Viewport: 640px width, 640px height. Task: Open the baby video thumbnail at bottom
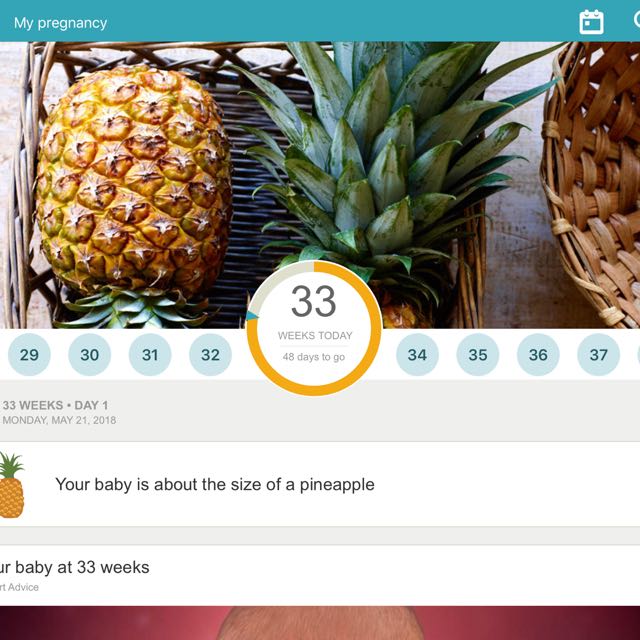[x=320, y=623]
